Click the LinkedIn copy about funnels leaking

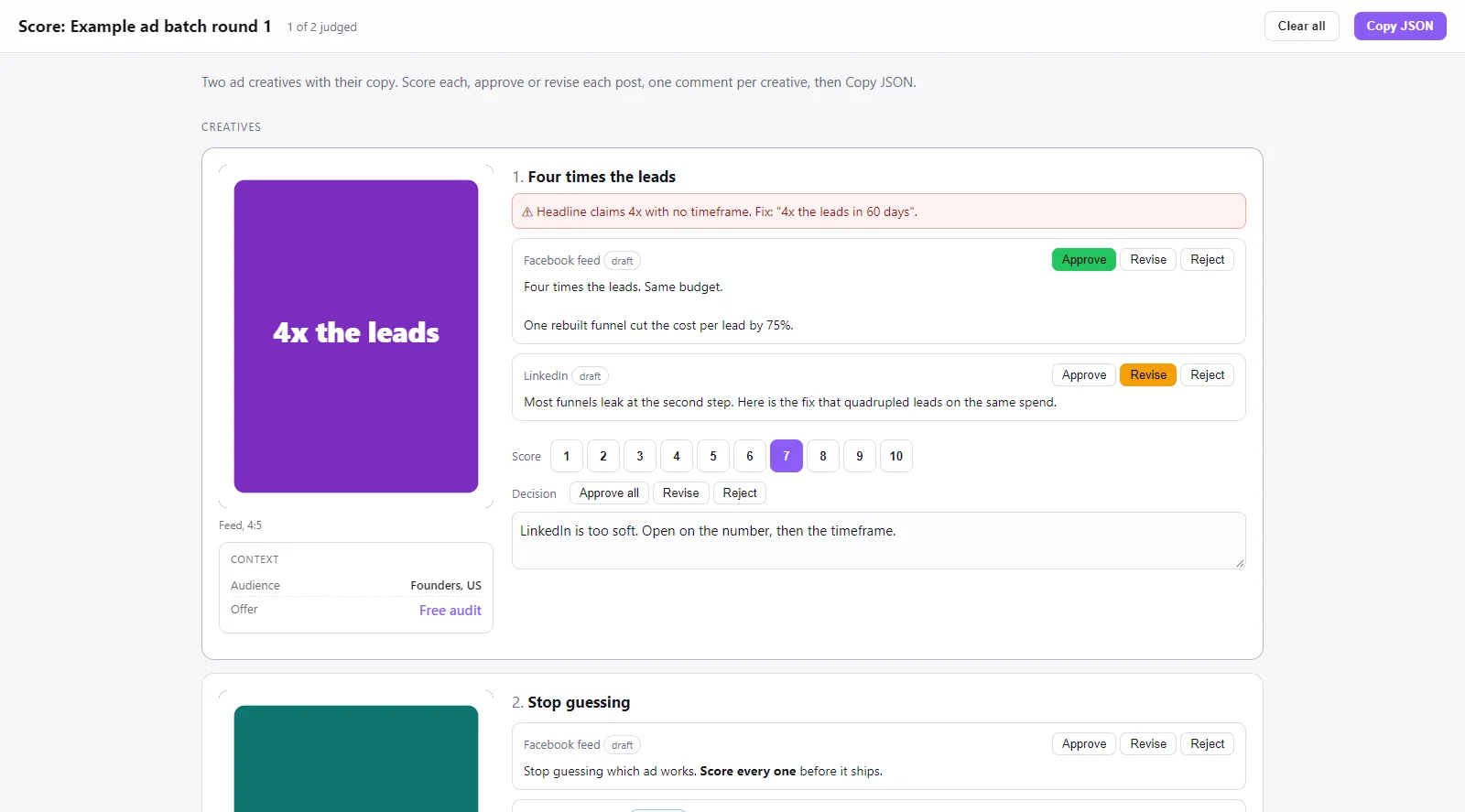pos(790,402)
